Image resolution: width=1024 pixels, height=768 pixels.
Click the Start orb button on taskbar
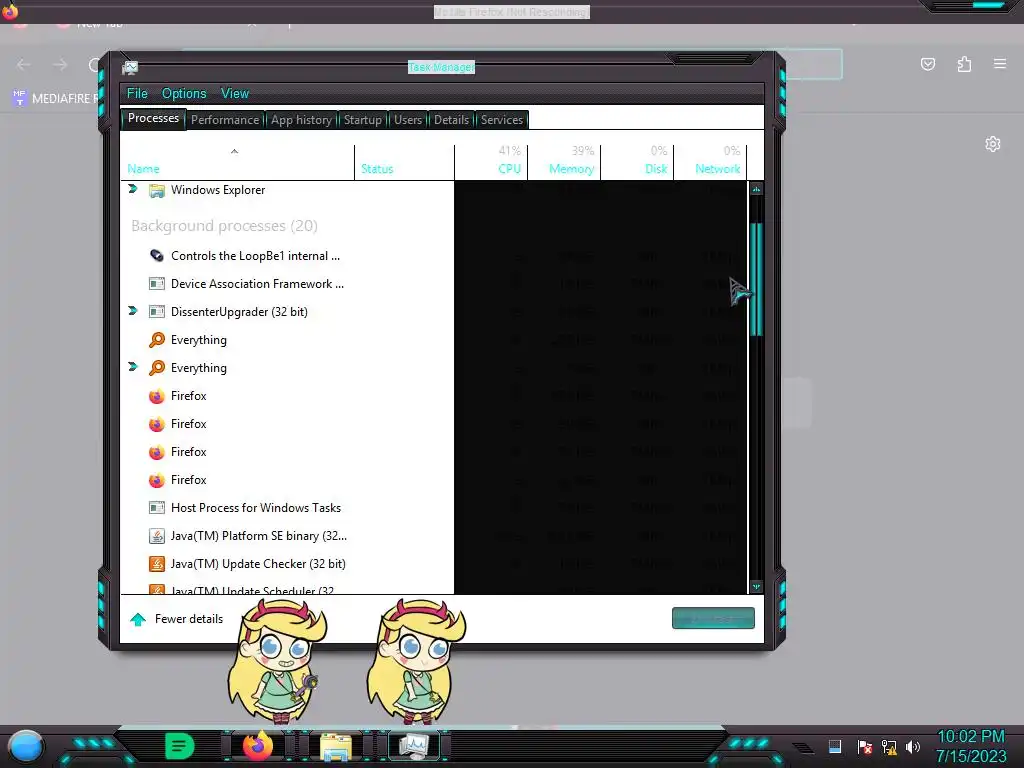pyautogui.click(x=26, y=746)
